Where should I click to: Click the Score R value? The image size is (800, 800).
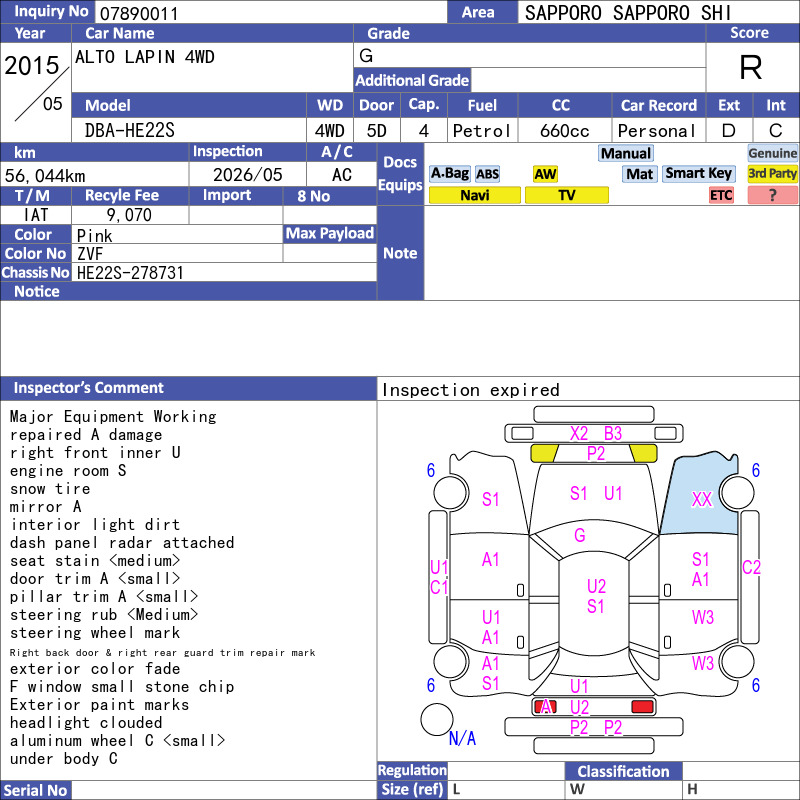click(x=751, y=67)
